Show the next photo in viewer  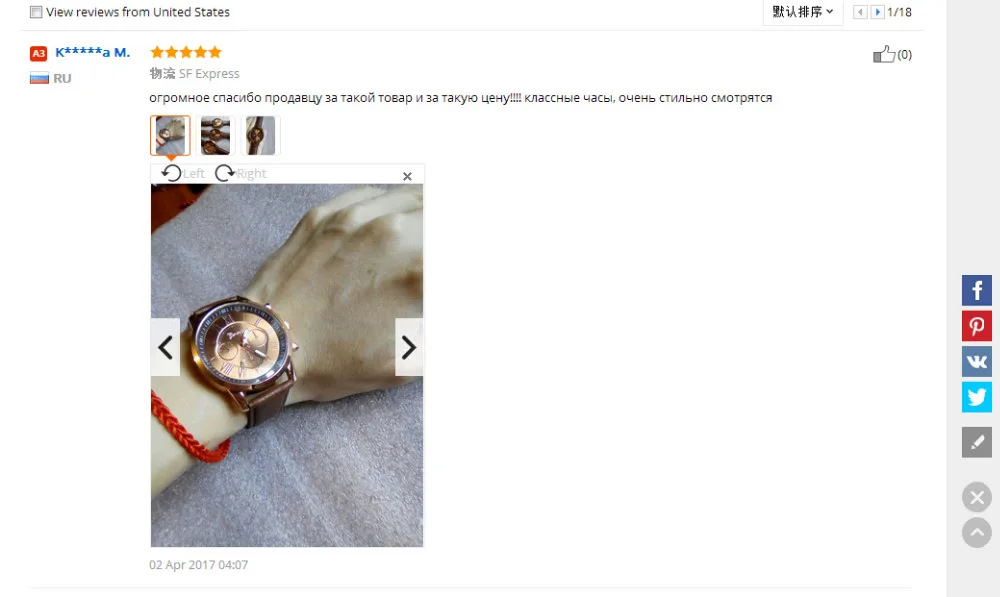point(409,347)
